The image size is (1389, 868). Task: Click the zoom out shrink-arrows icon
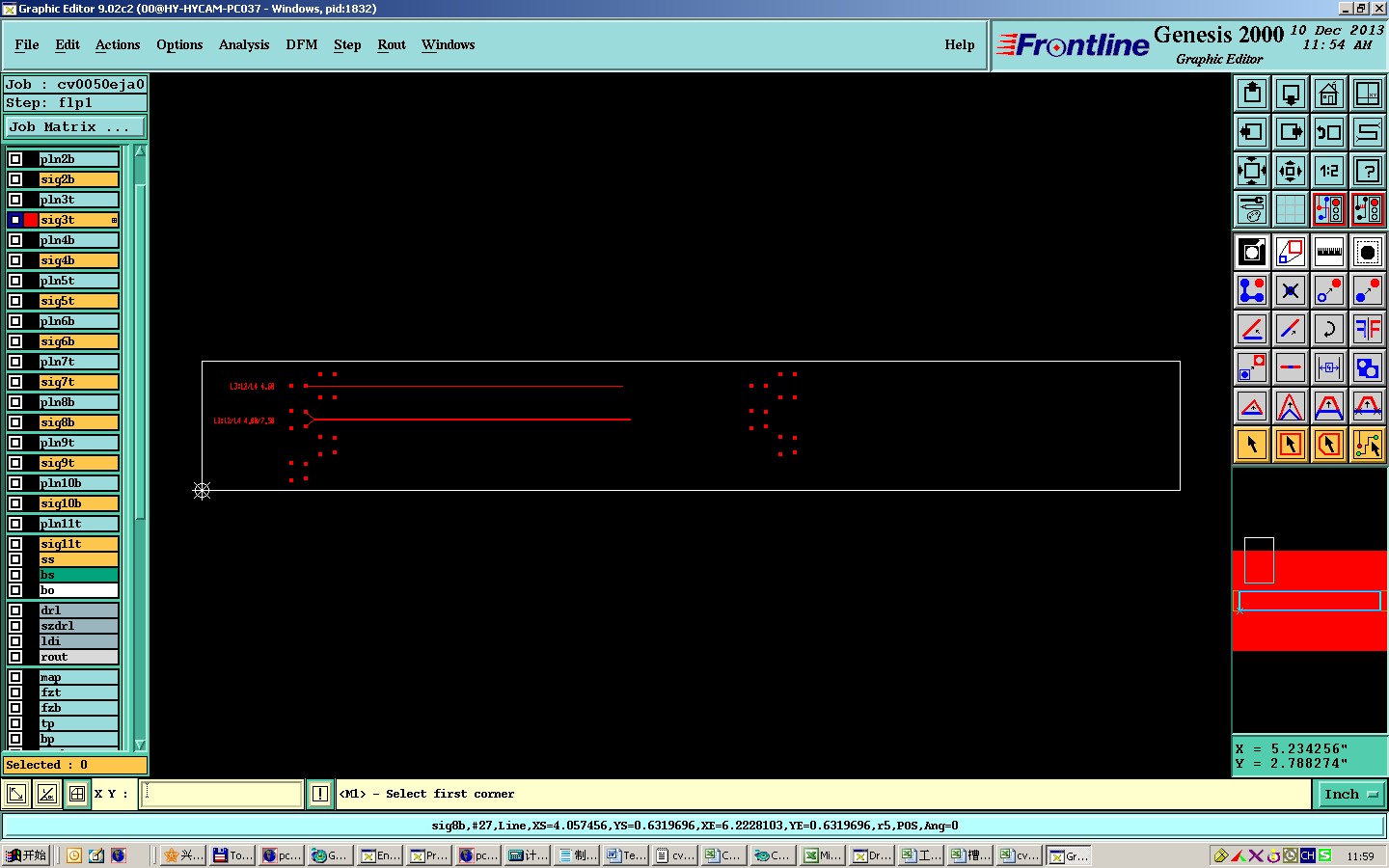click(x=1290, y=171)
